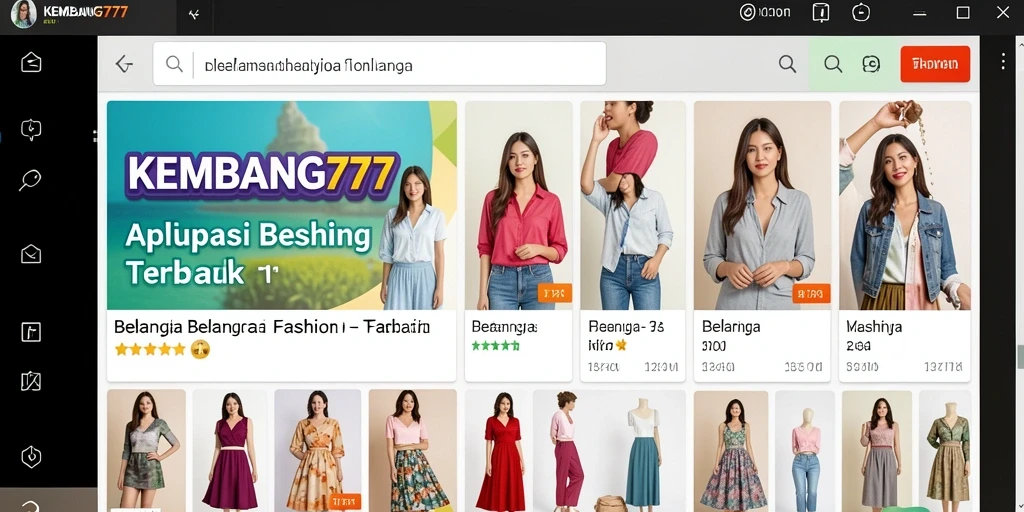Open the envelope mail sidebar icon
The height and width of the screenshot is (512, 1024).
[x=31, y=253]
